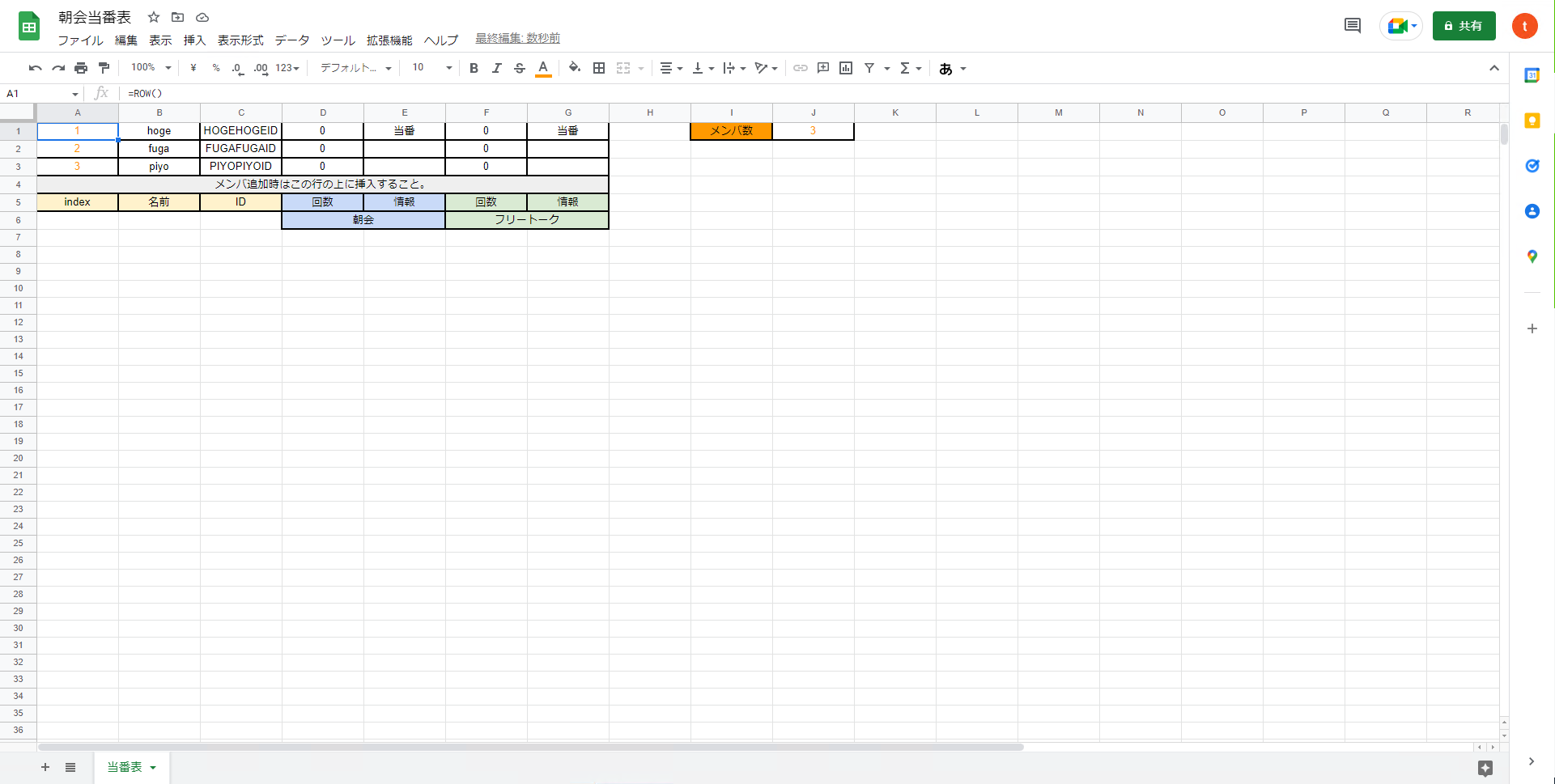Open Keep side panel
This screenshot has width=1555, height=784.
(1532, 121)
